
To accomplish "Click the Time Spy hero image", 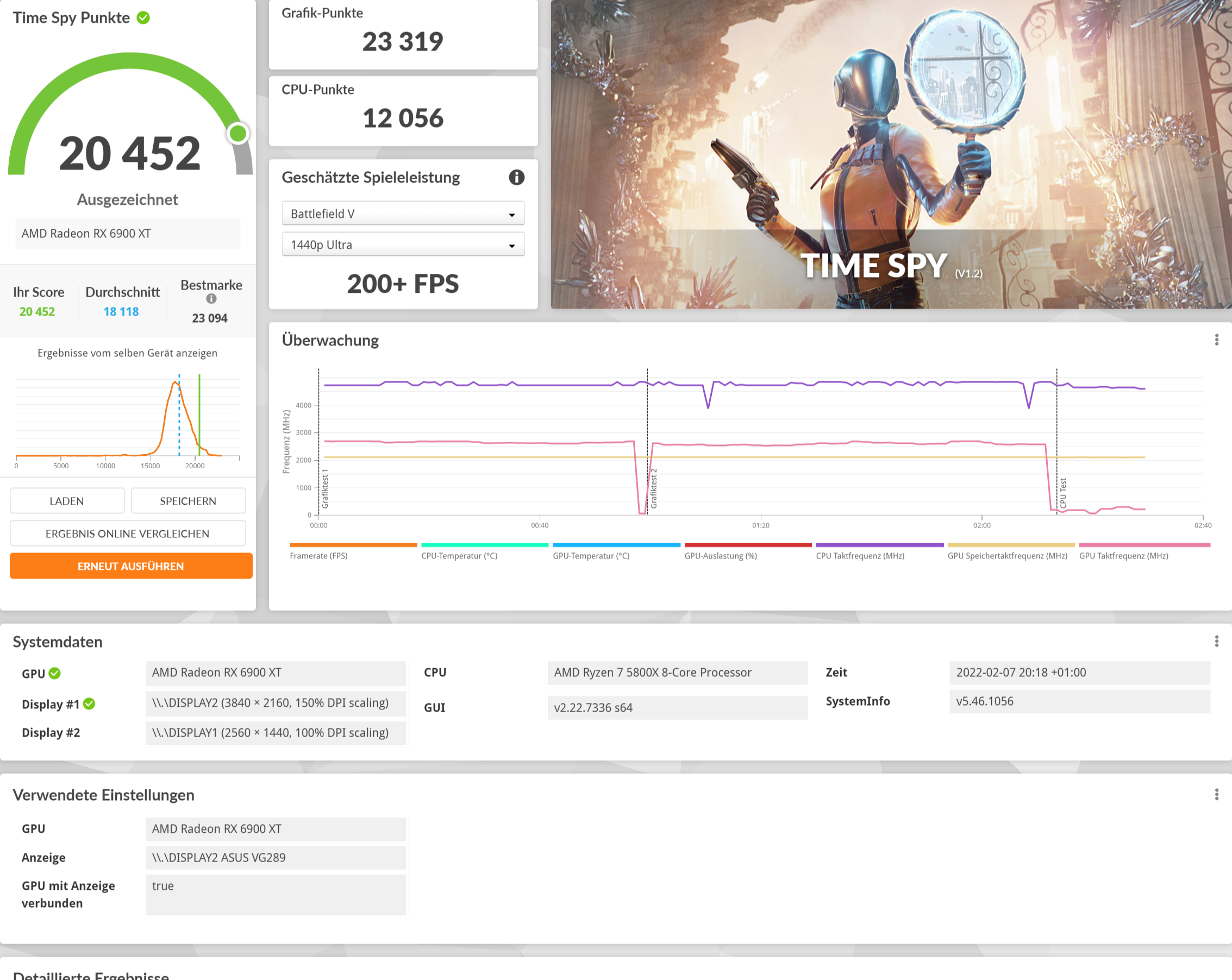I will pos(890,154).
